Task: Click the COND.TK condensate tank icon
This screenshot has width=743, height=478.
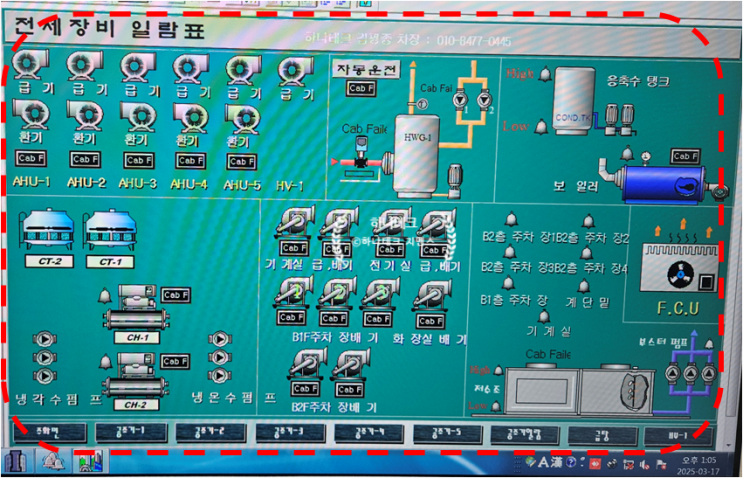Action: click(x=574, y=100)
